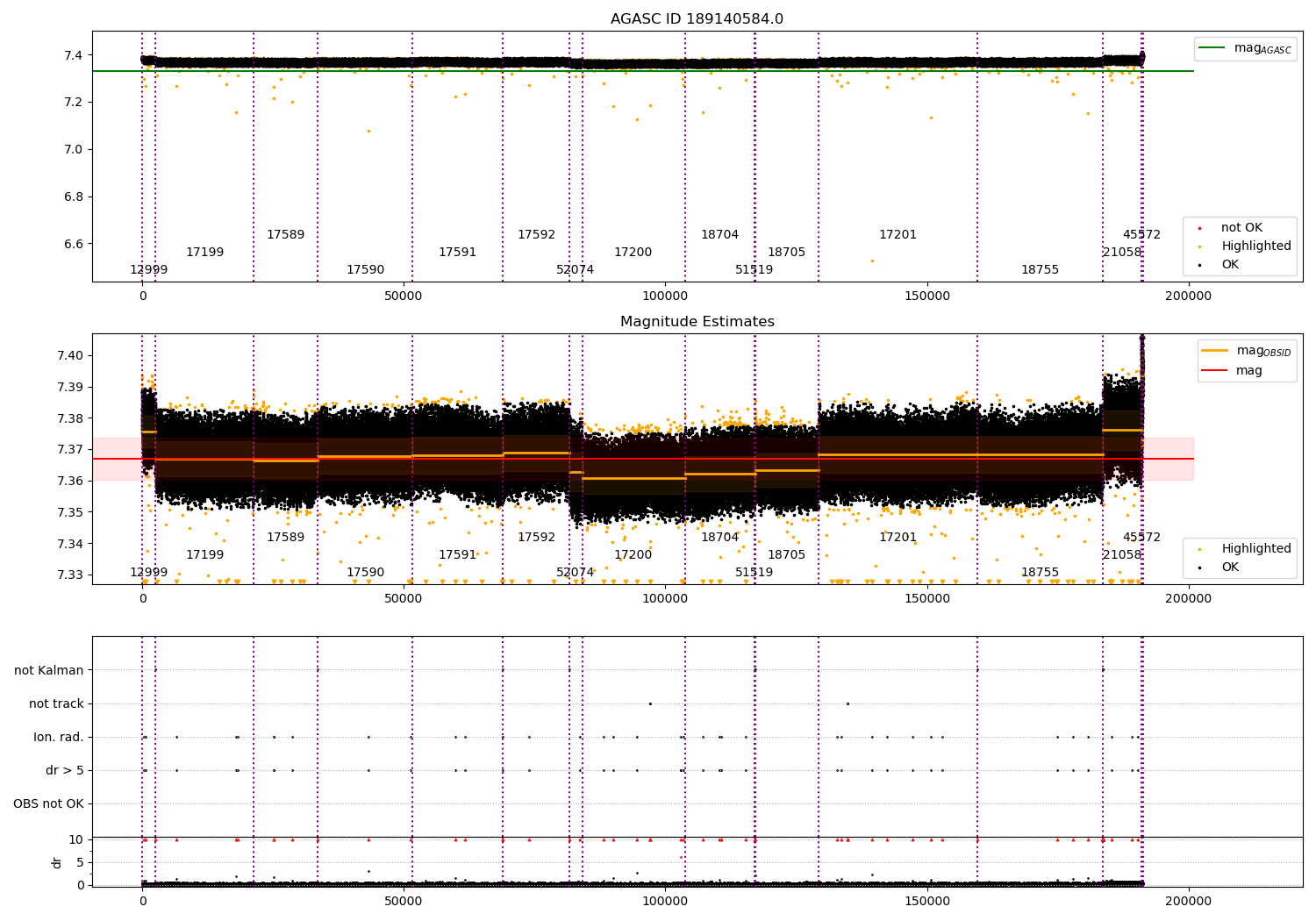Click OBSID label 18704 in the top plot
Image resolution: width=1316 pixels, height=921 pixels.
coord(719,235)
